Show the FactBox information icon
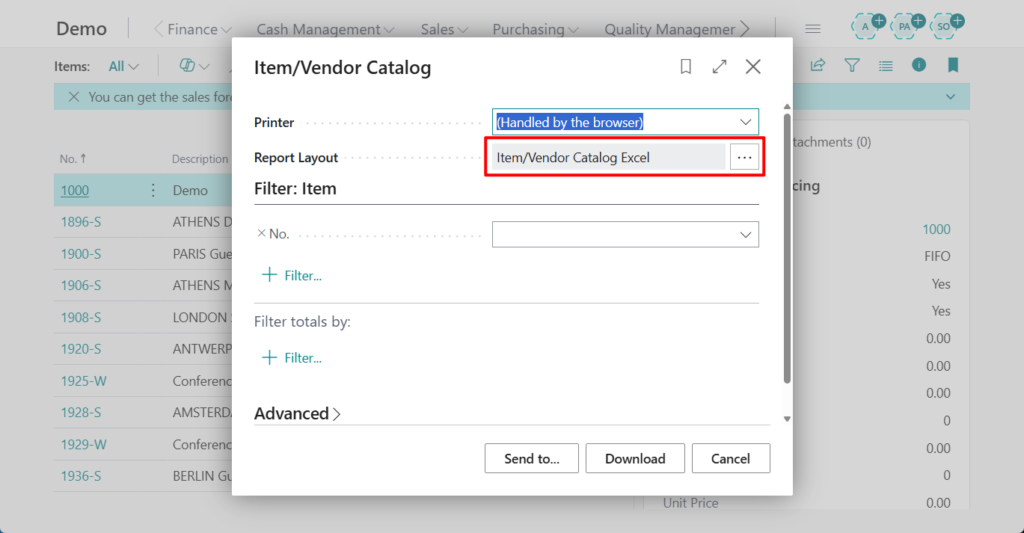Image resolution: width=1024 pixels, height=533 pixels. coord(919,66)
